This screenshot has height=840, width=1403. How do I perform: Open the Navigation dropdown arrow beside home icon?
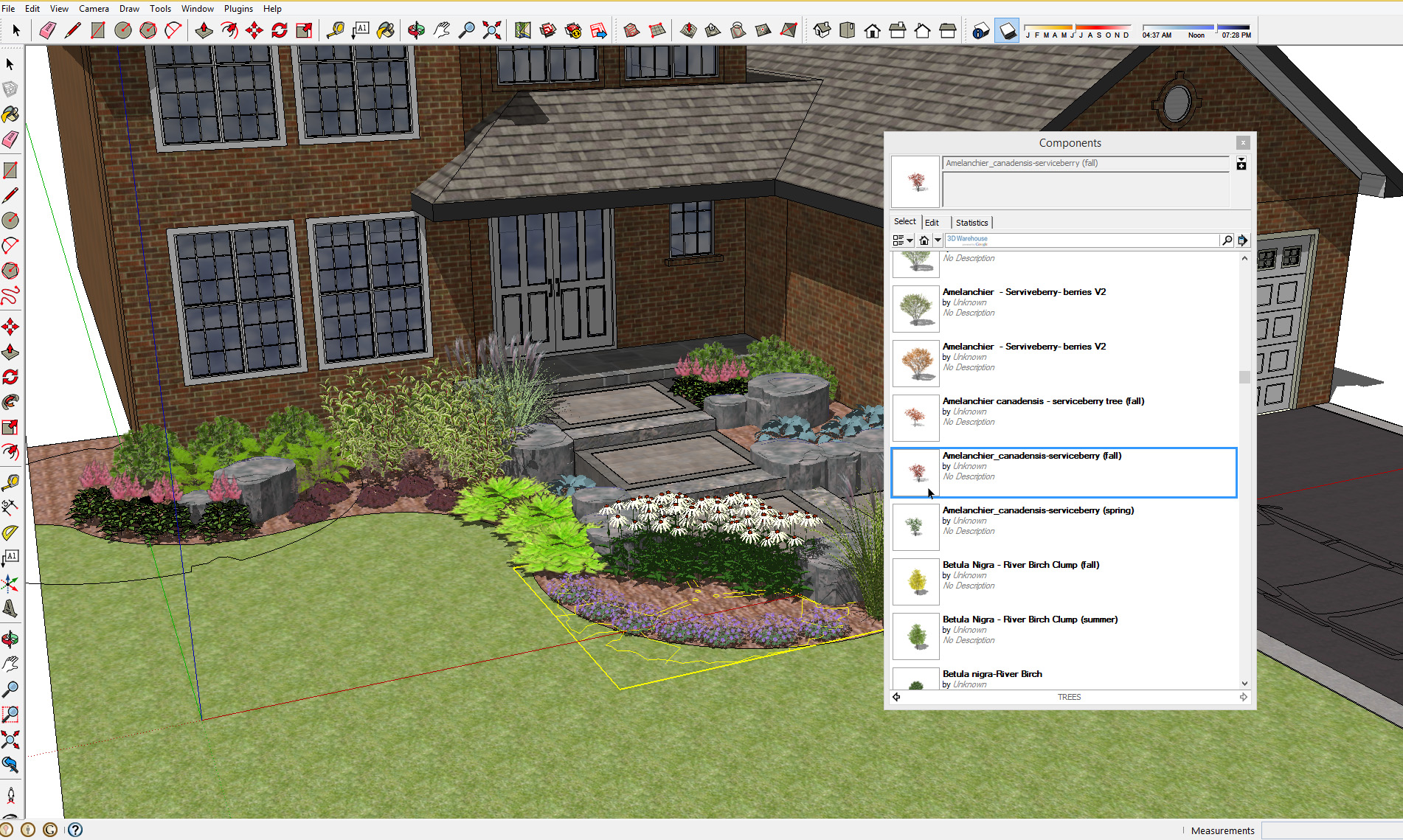pyautogui.click(x=938, y=240)
